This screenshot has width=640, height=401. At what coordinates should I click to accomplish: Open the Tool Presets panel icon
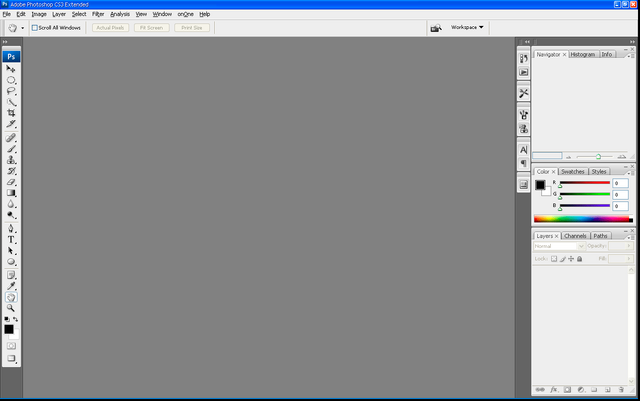coord(523,94)
